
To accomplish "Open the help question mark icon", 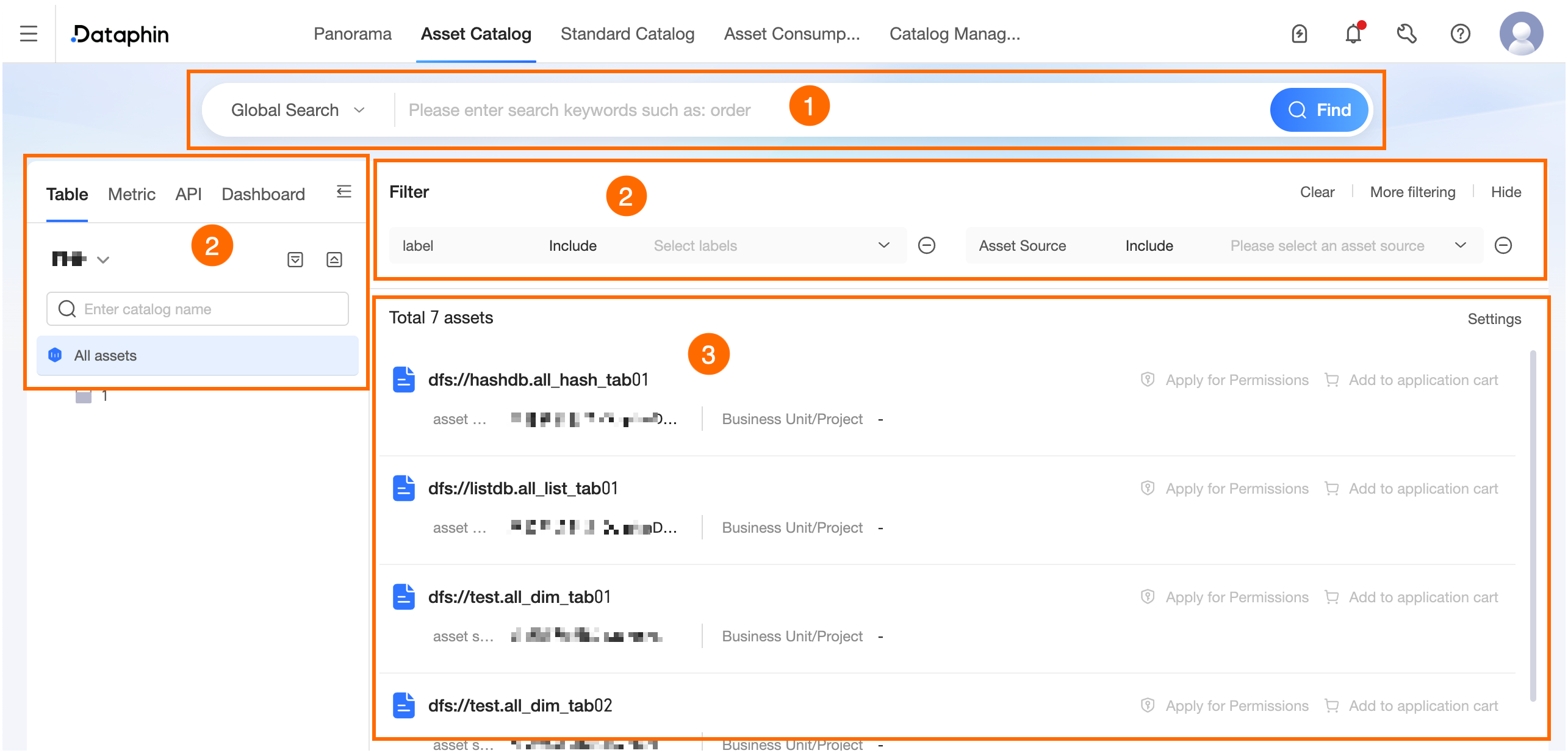I will 1461,34.
